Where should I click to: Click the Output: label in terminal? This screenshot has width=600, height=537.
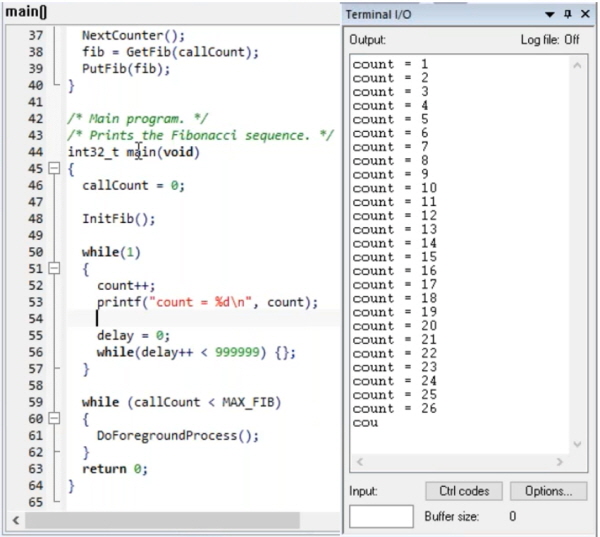tap(367, 40)
